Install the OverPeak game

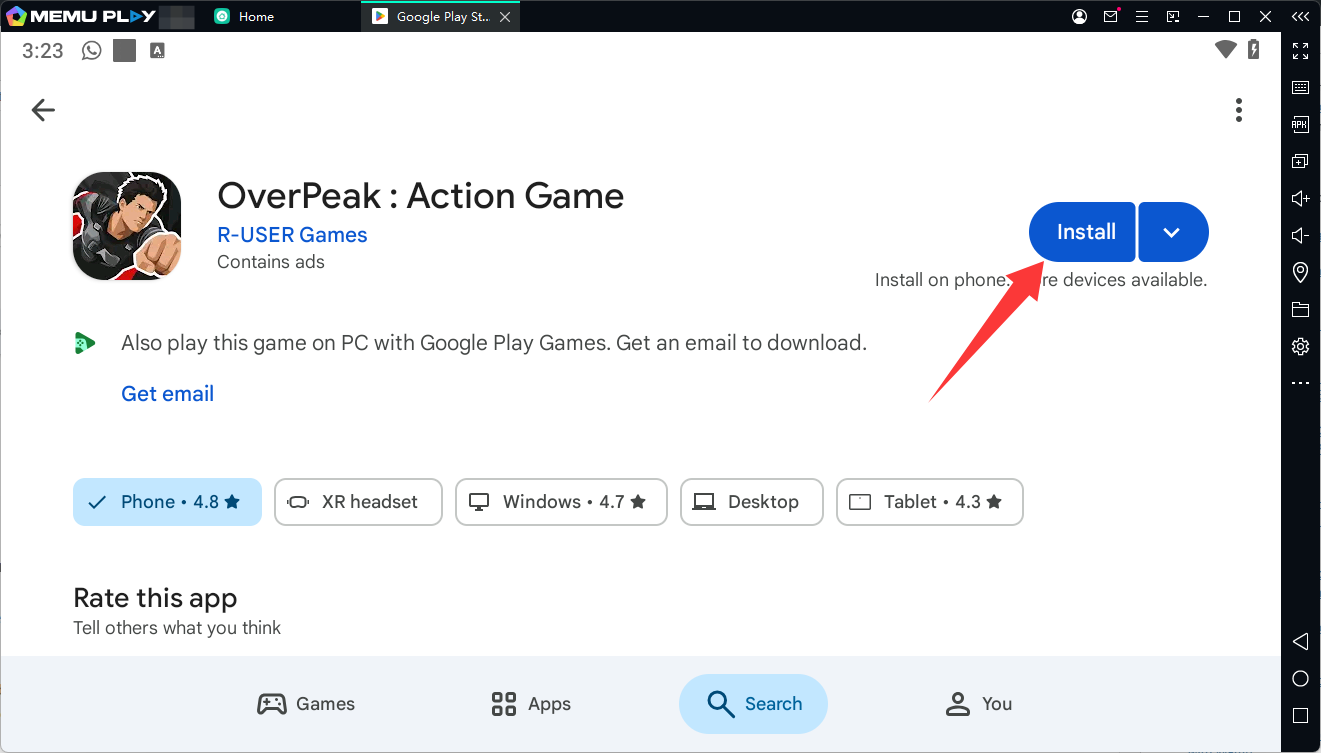[1082, 232]
